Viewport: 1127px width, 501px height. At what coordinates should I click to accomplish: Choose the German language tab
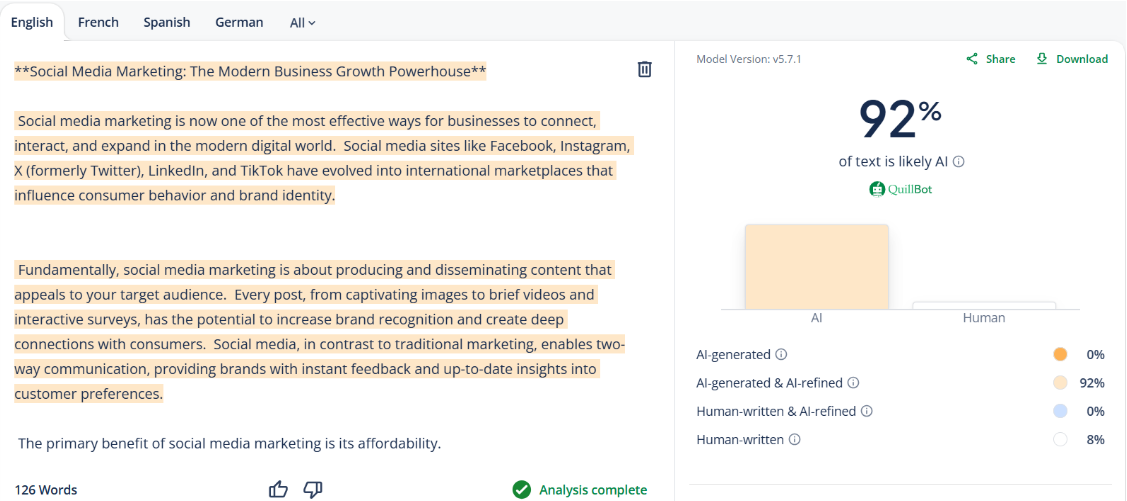click(239, 22)
